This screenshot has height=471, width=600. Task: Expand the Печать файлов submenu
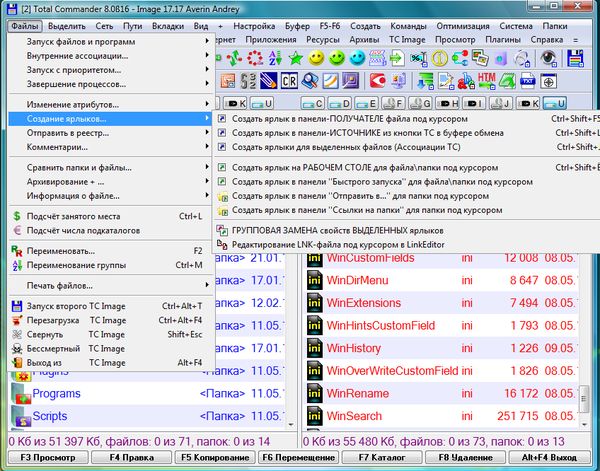tap(111, 285)
